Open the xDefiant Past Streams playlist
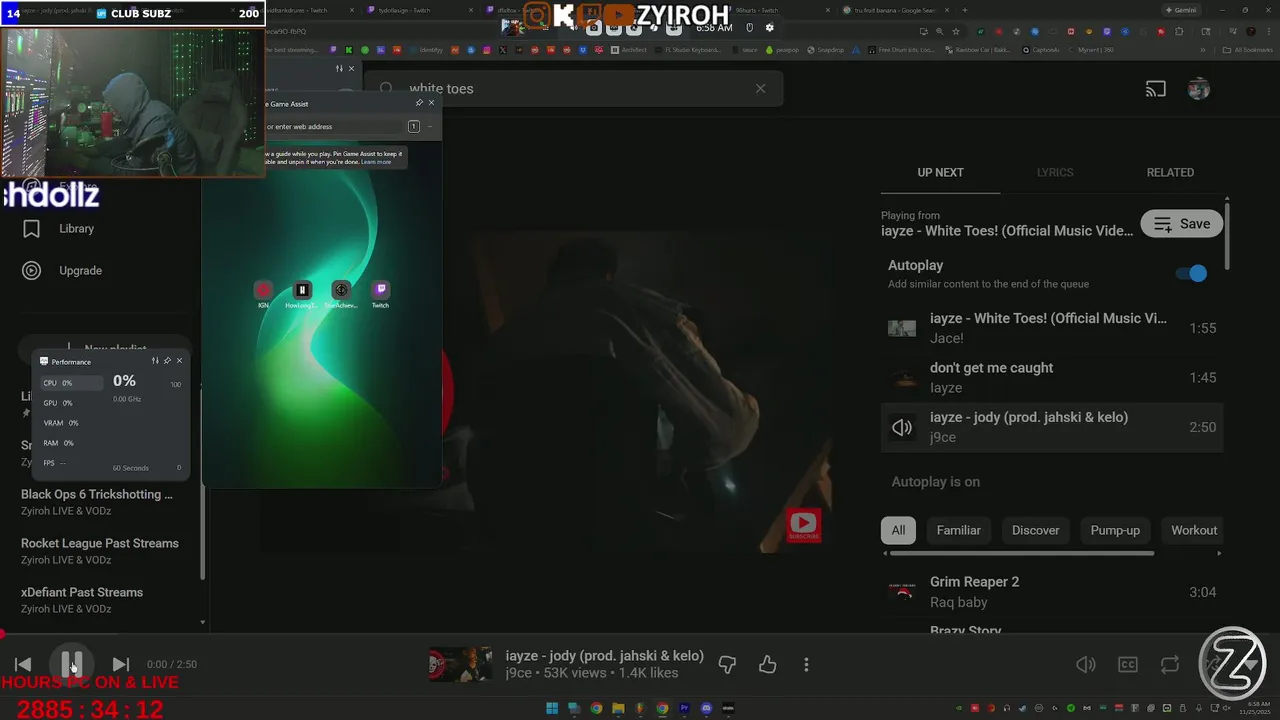Image resolution: width=1280 pixels, height=720 pixels. tap(82, 599)
